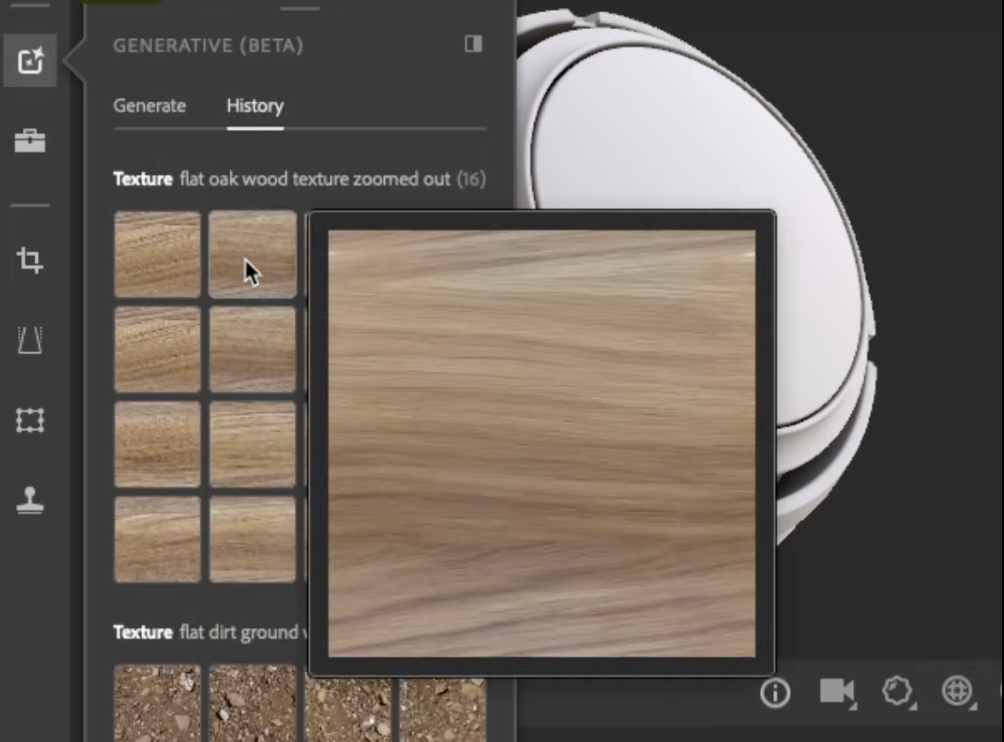1004x742 pixels.
Task: Open the polygon shape display dropdown
Action: pyautogui.click(x=897, y=692)
